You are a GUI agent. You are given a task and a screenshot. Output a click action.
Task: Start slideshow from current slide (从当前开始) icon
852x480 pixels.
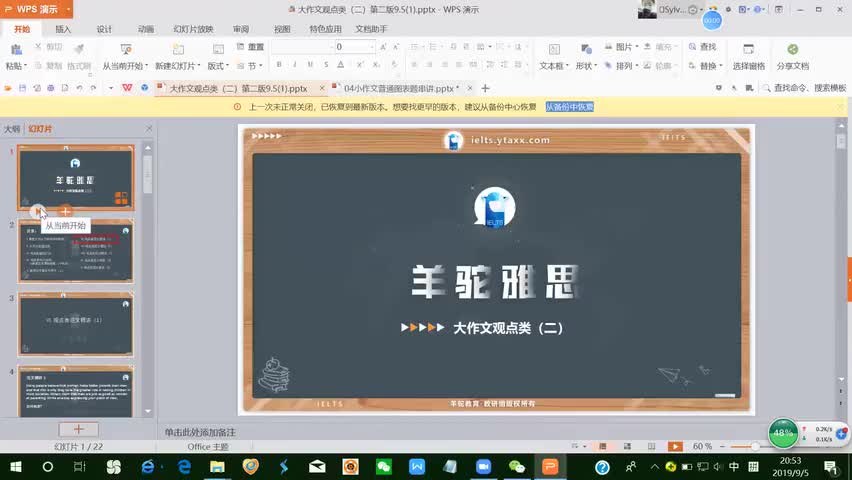pos(126,50)
